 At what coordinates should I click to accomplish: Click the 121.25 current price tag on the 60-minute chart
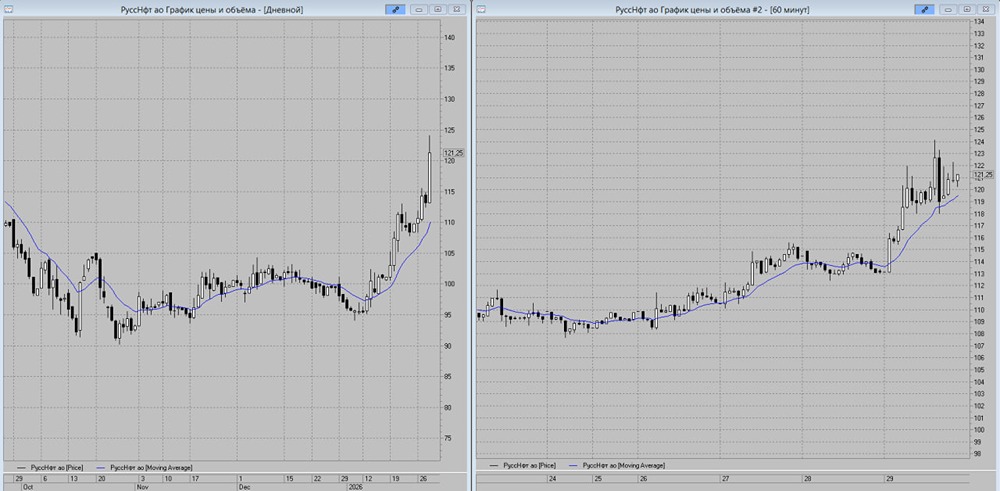[985, 175]
